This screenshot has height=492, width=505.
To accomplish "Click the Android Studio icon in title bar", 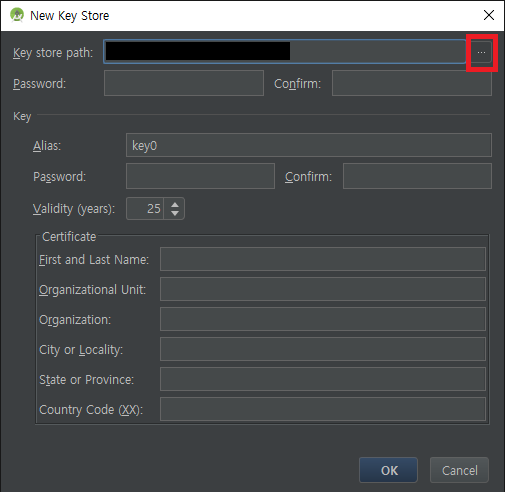I will (17, 15).
